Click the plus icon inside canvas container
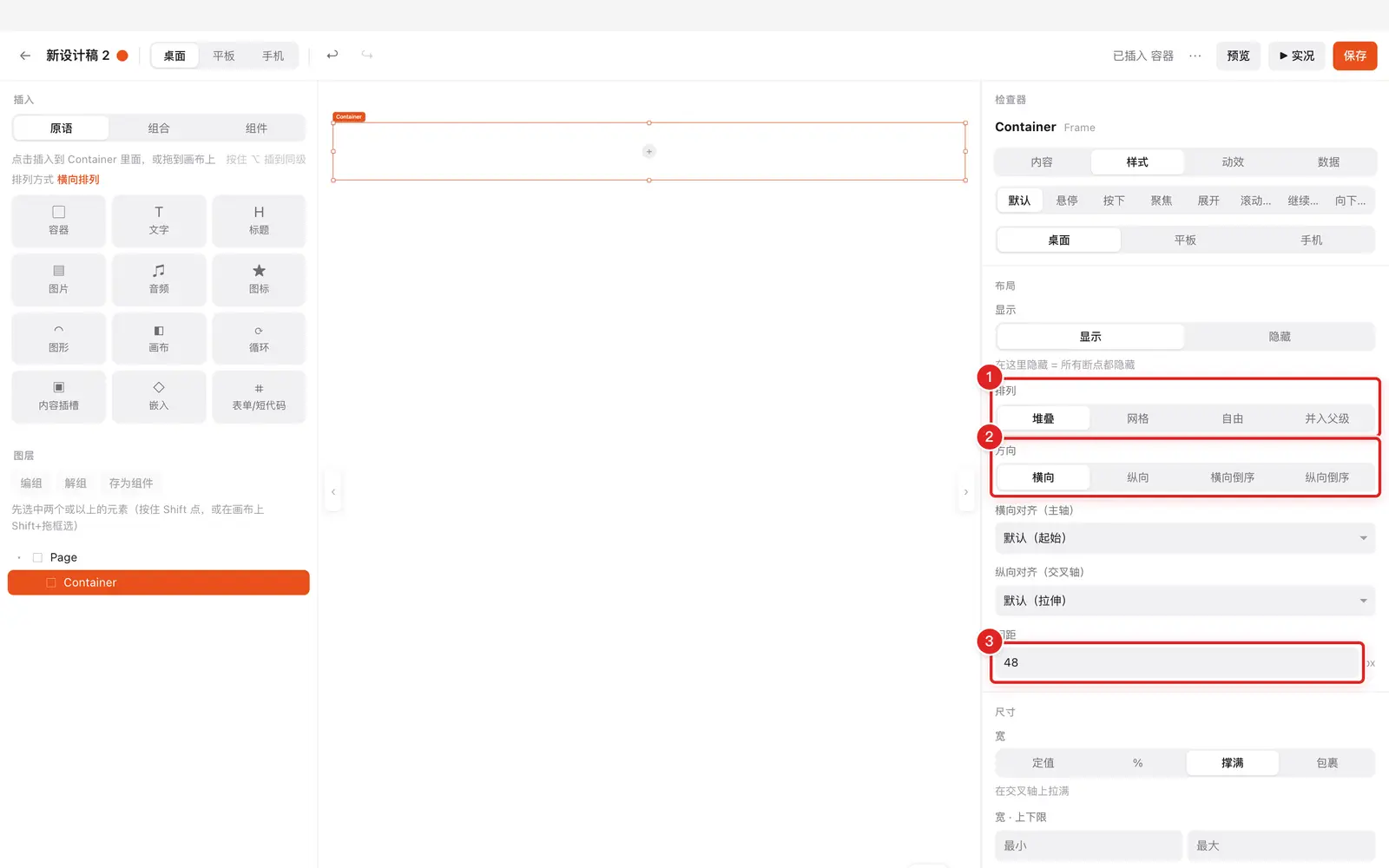Viewport: 1389px width, 868px height. tap(648, 152)
